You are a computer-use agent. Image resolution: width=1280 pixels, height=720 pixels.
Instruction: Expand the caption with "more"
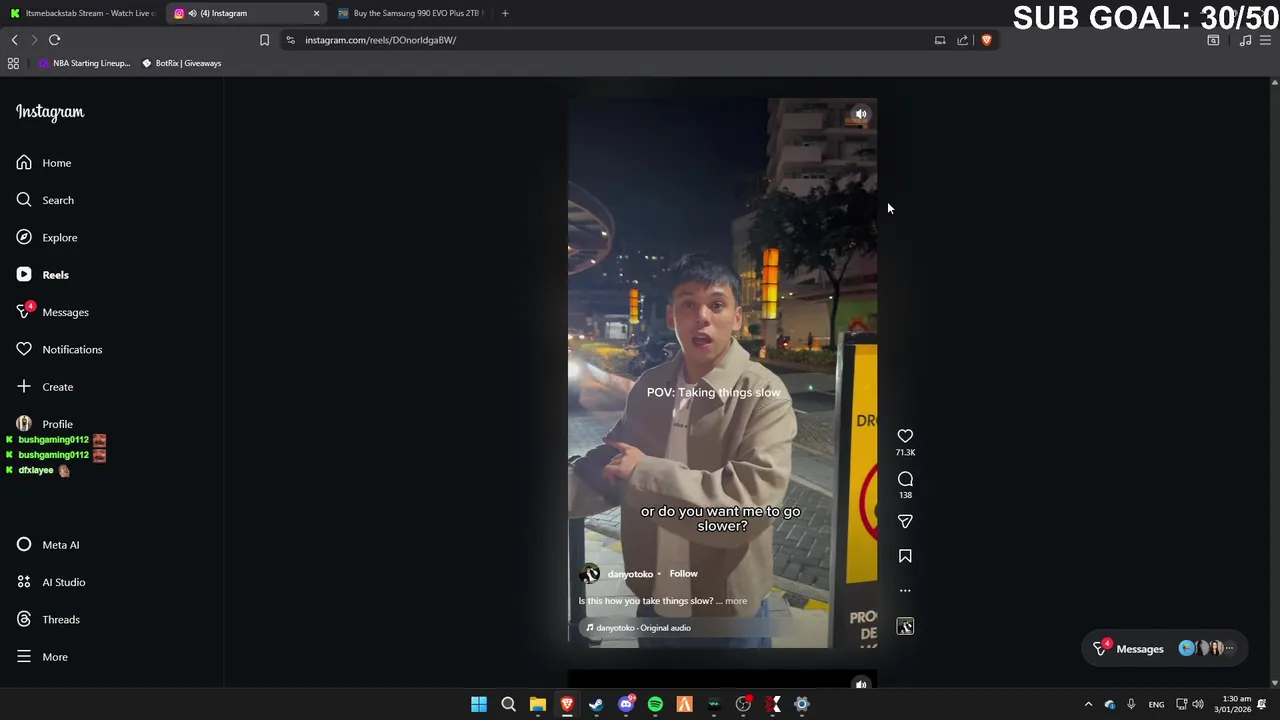[x=735, y=601]
